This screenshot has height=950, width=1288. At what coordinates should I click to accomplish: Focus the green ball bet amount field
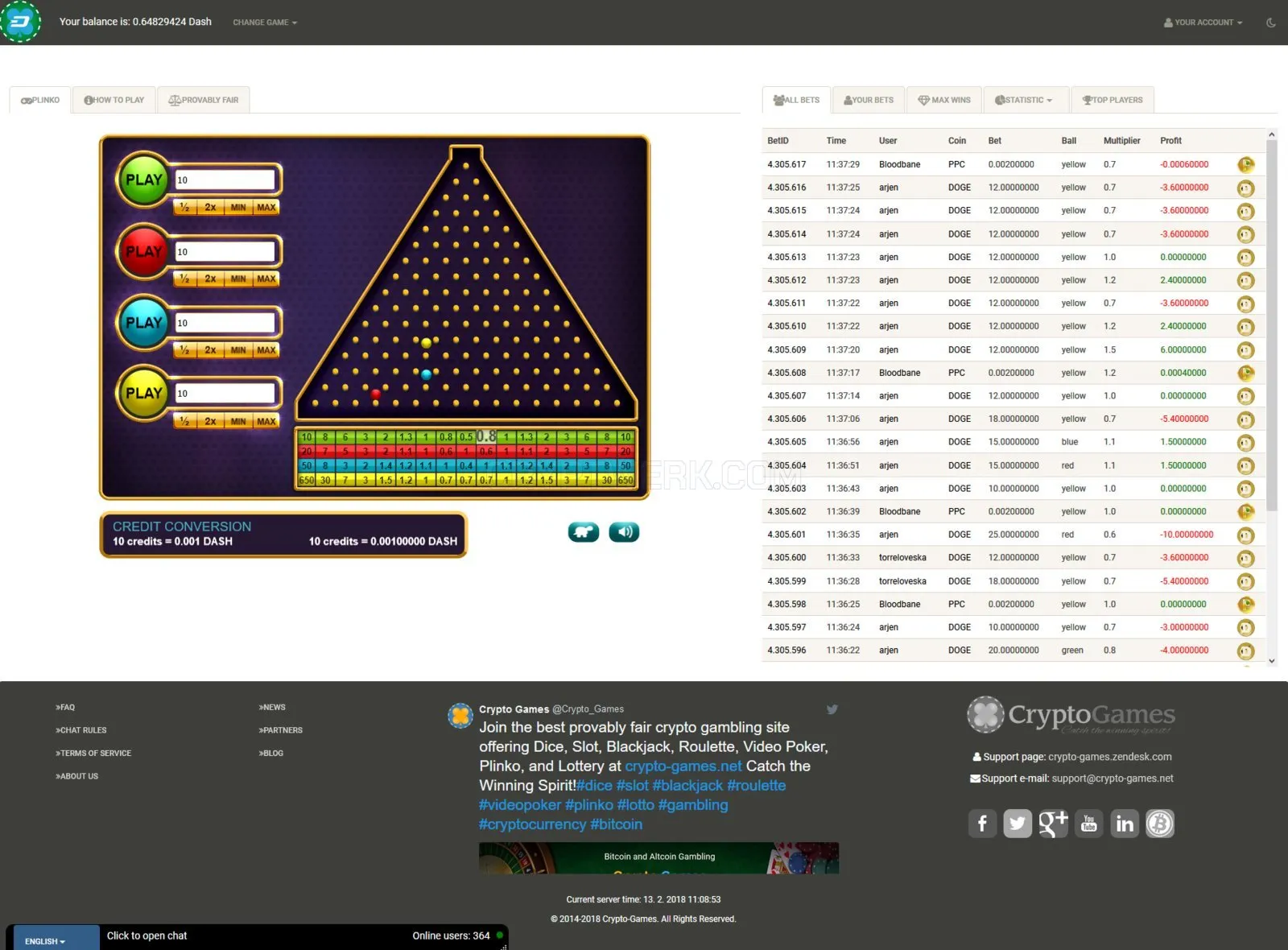click(x=225, y=180)
